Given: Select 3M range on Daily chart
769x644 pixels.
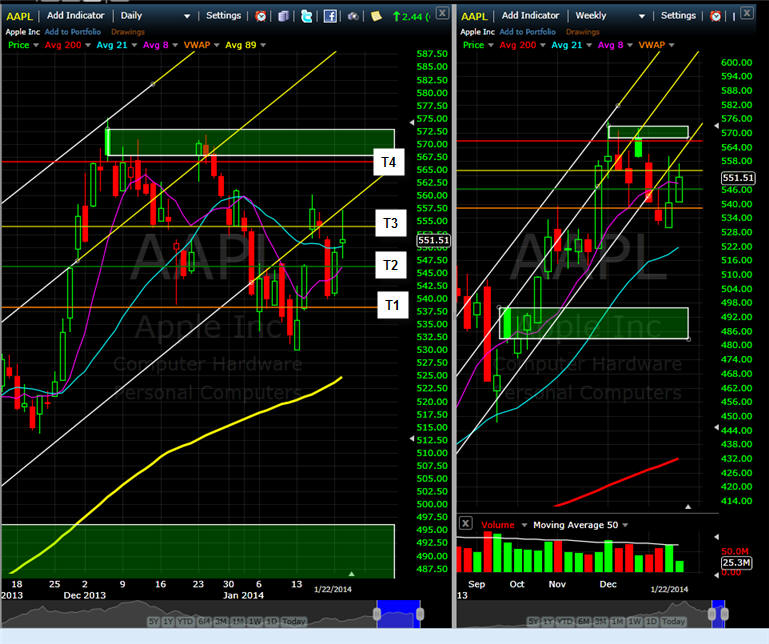Looking at the screenshot, I should pyautogui.click(x=221, y=621).
